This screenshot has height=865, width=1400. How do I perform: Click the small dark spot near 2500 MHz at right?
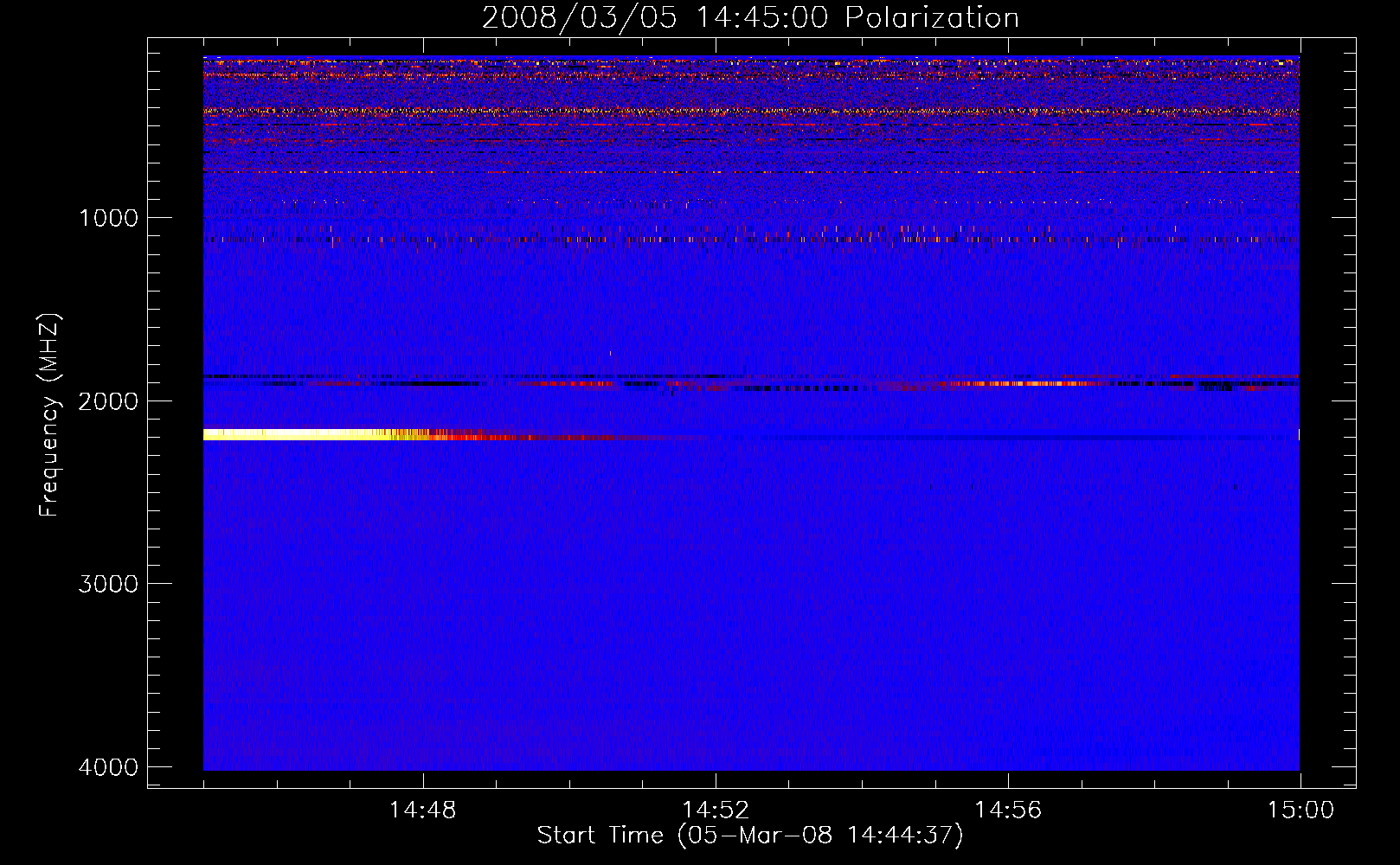click(1235, 487)
